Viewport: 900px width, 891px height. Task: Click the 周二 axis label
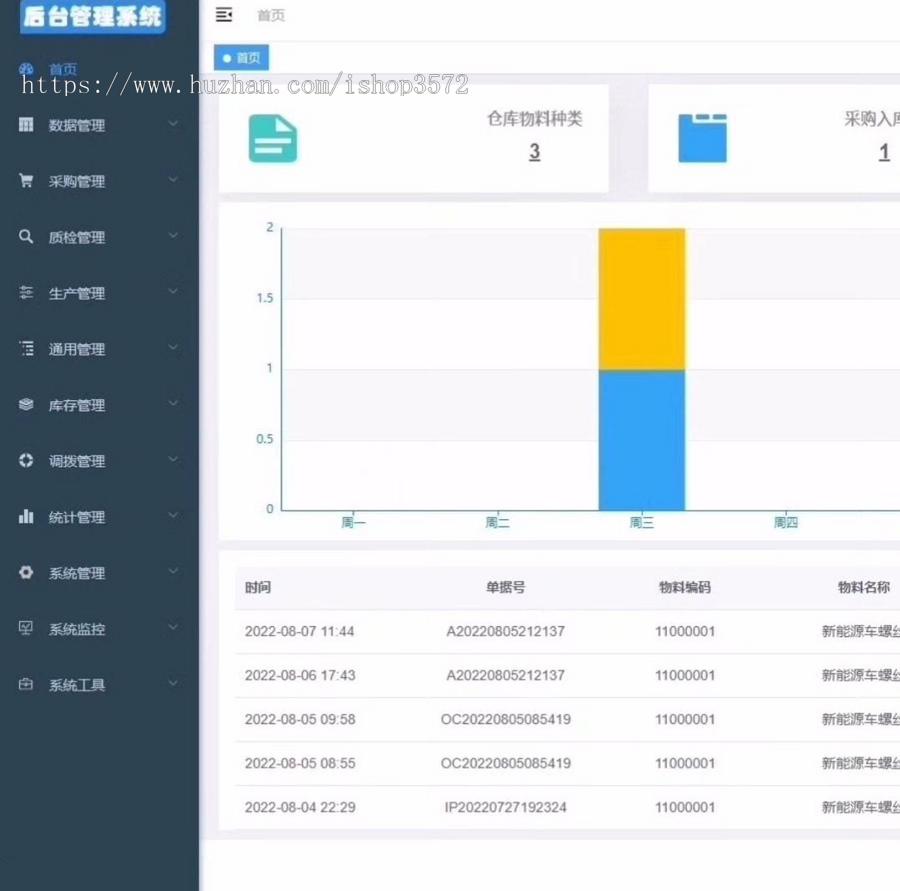497,522
